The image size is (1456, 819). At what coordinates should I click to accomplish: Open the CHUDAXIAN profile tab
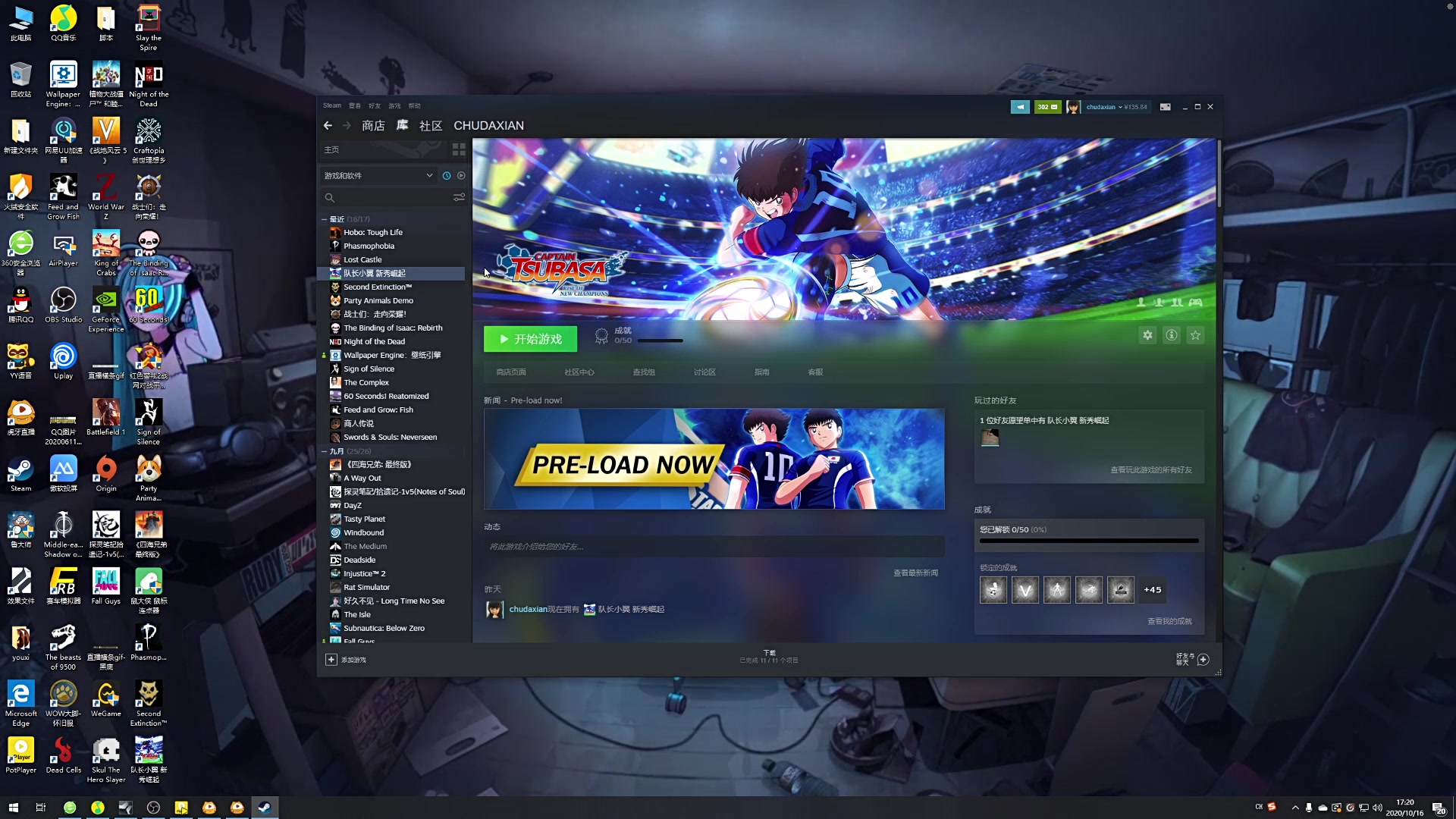point(488,126)
